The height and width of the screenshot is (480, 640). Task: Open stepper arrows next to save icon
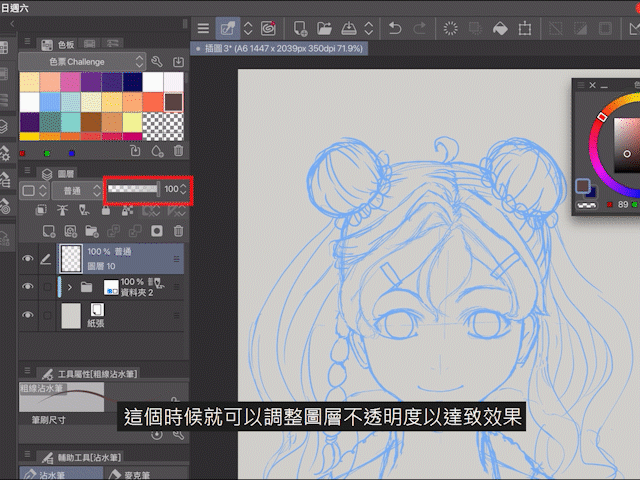point(369,29)
